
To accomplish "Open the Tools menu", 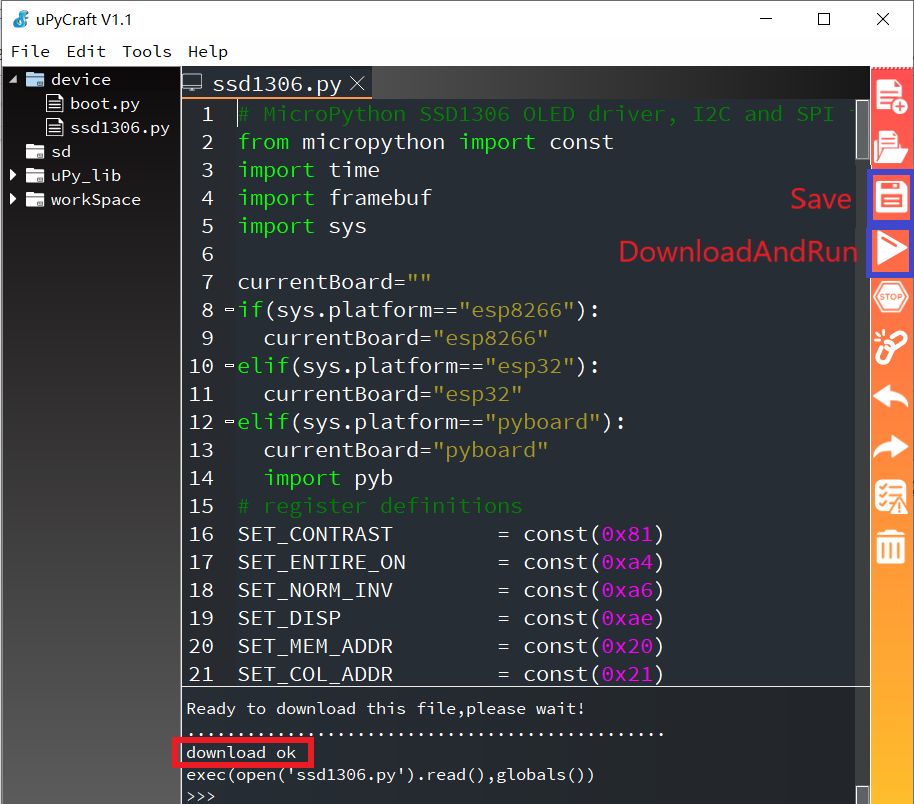I will (x=146, y=51).
